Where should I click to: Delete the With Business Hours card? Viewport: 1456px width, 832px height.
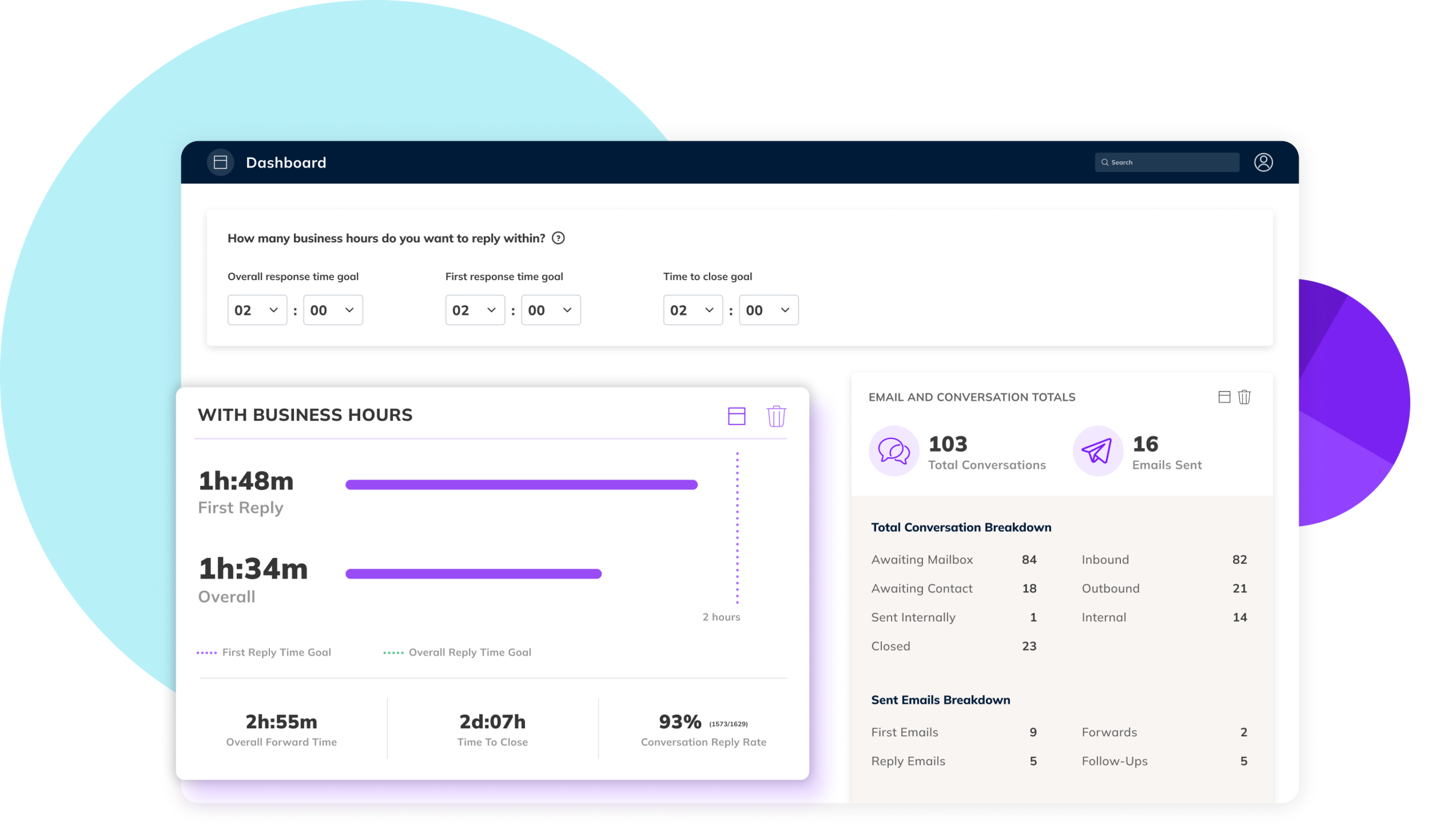(x=777, y=416)
